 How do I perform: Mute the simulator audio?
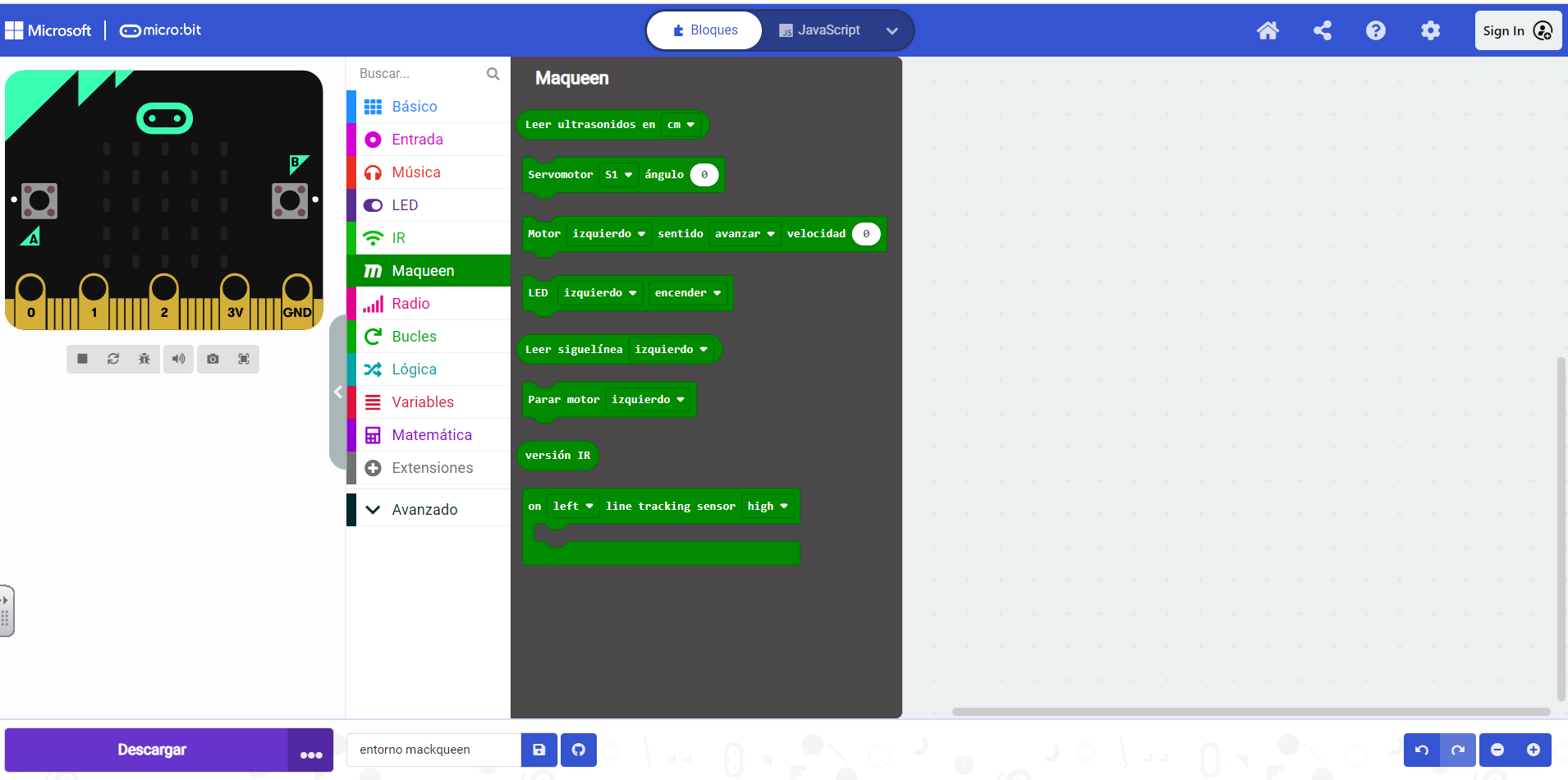[178, 359]
